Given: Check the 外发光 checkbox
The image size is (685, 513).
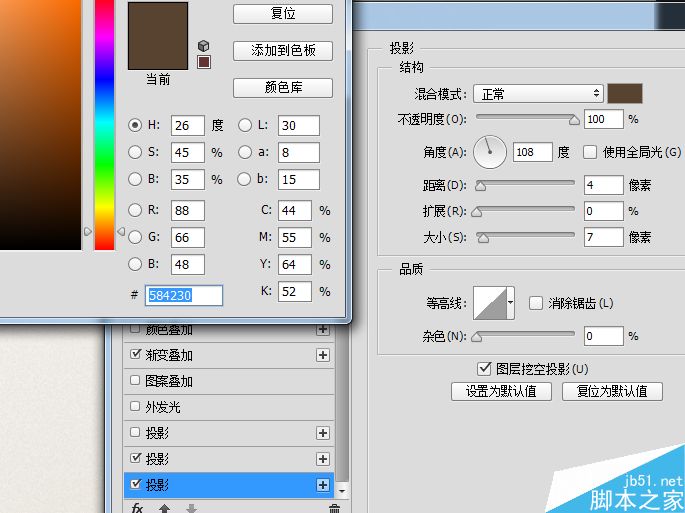Looking at the screenshot, I should [x=135, y=406].
